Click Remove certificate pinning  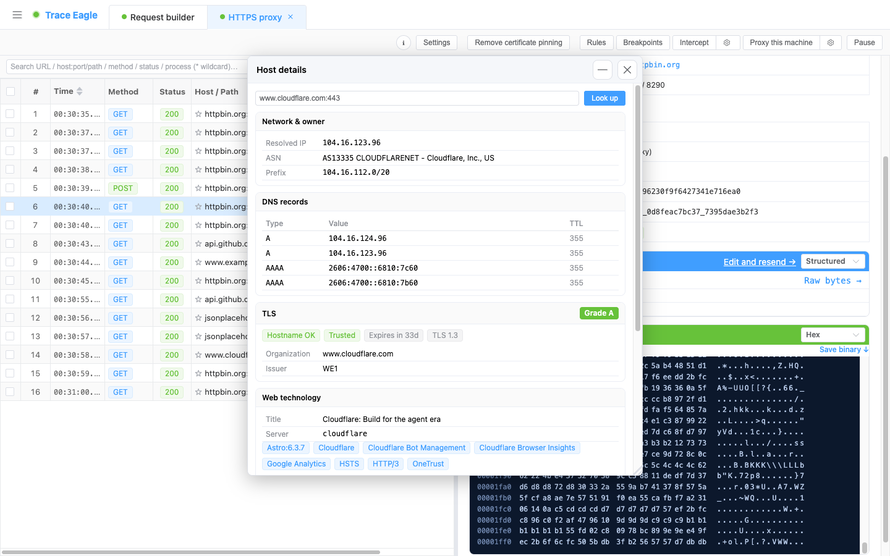pos(518,43)
